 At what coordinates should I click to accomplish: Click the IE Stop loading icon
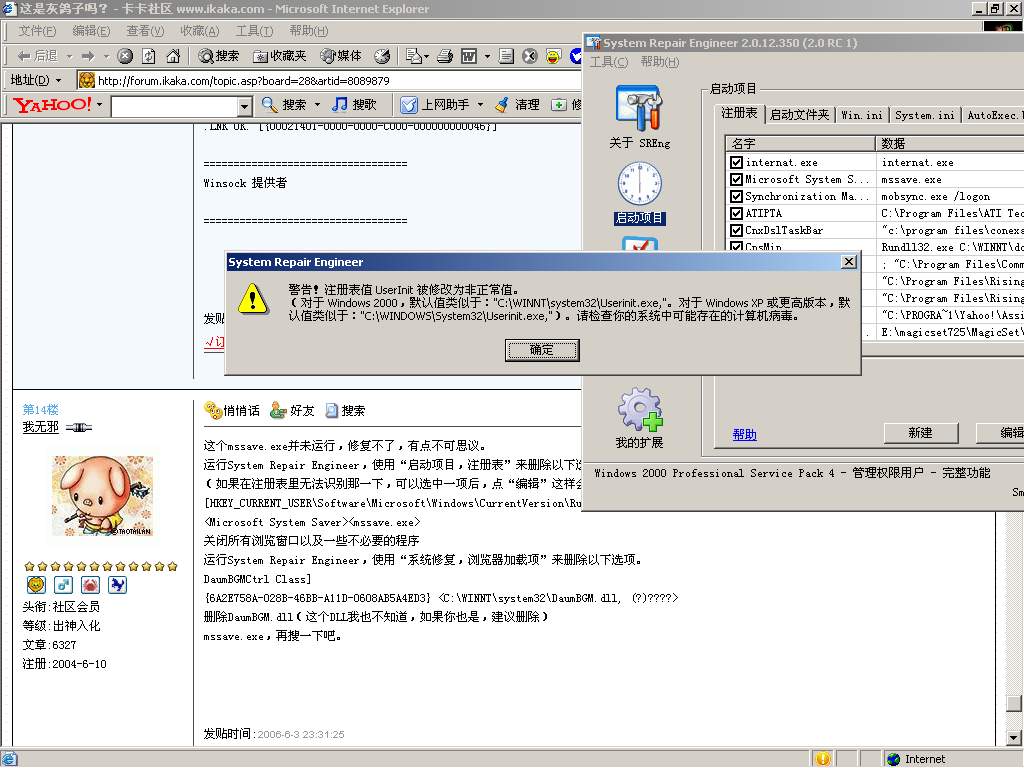click(x=125, y=56)
